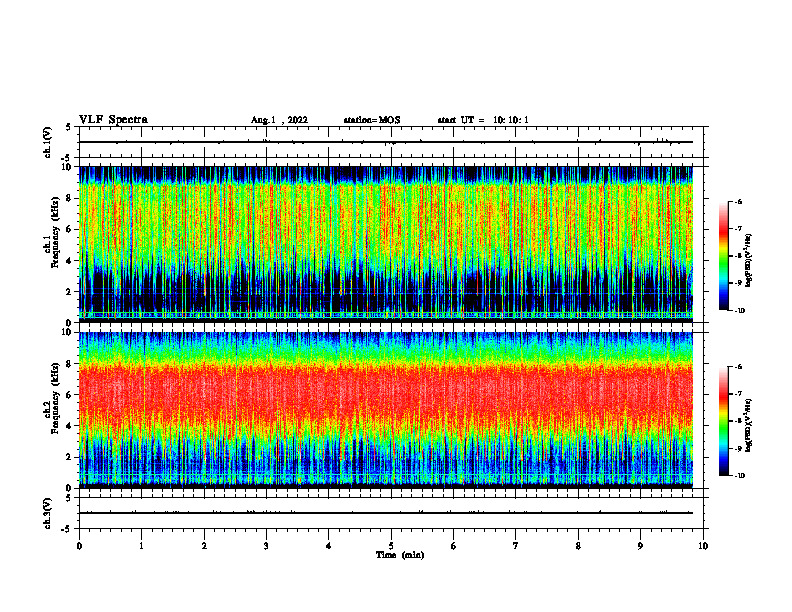Click the "8" tick on the time axis
The image size is (792, 612).
click(x=578, y=546)
